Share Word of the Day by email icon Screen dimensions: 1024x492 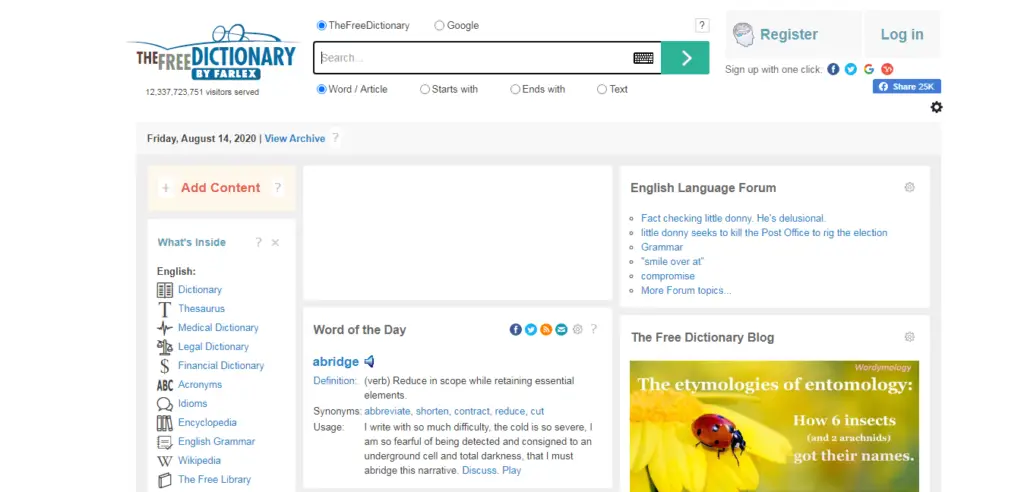pyautogui.click(x=561, y=330)
